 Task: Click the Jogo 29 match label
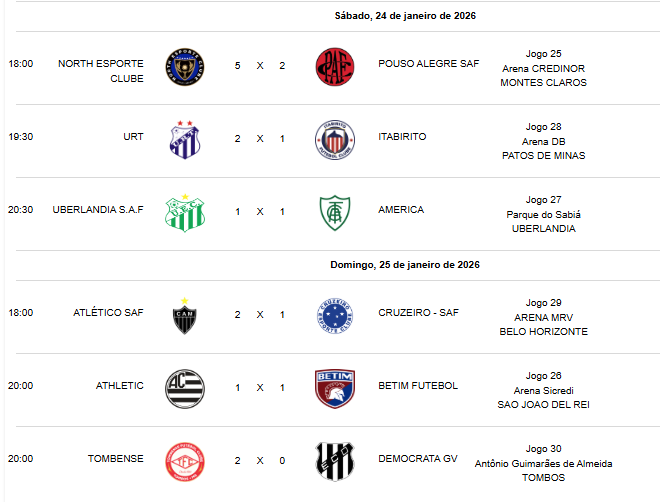(x=543, y=302)
